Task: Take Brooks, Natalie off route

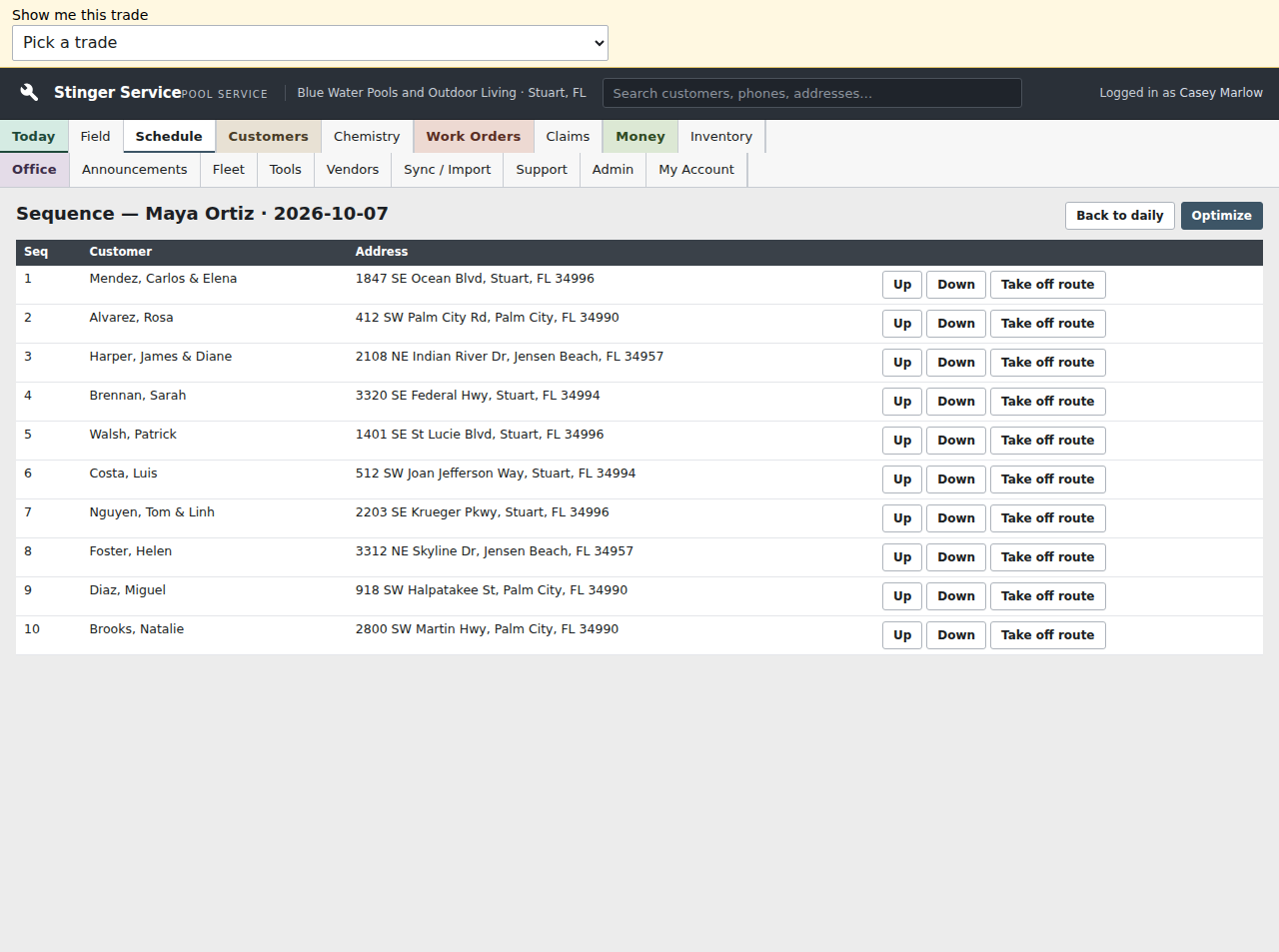Action: click(x=1048, y=635)
